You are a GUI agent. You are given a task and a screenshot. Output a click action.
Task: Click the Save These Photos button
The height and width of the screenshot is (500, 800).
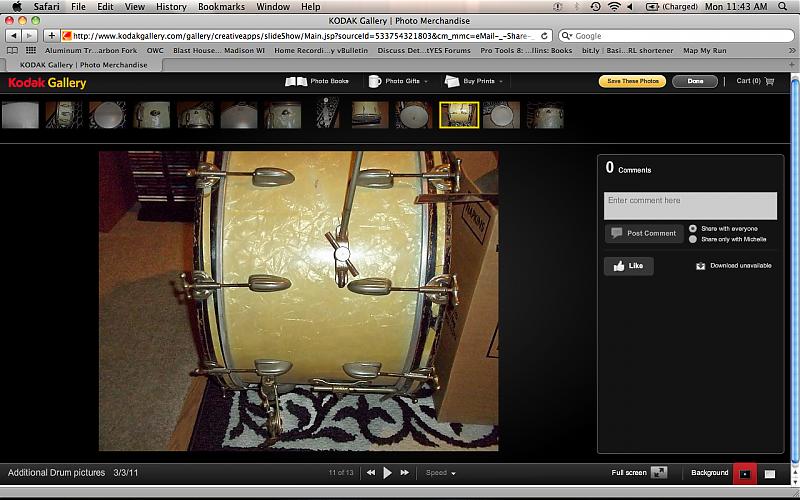(x=632, y=81)
